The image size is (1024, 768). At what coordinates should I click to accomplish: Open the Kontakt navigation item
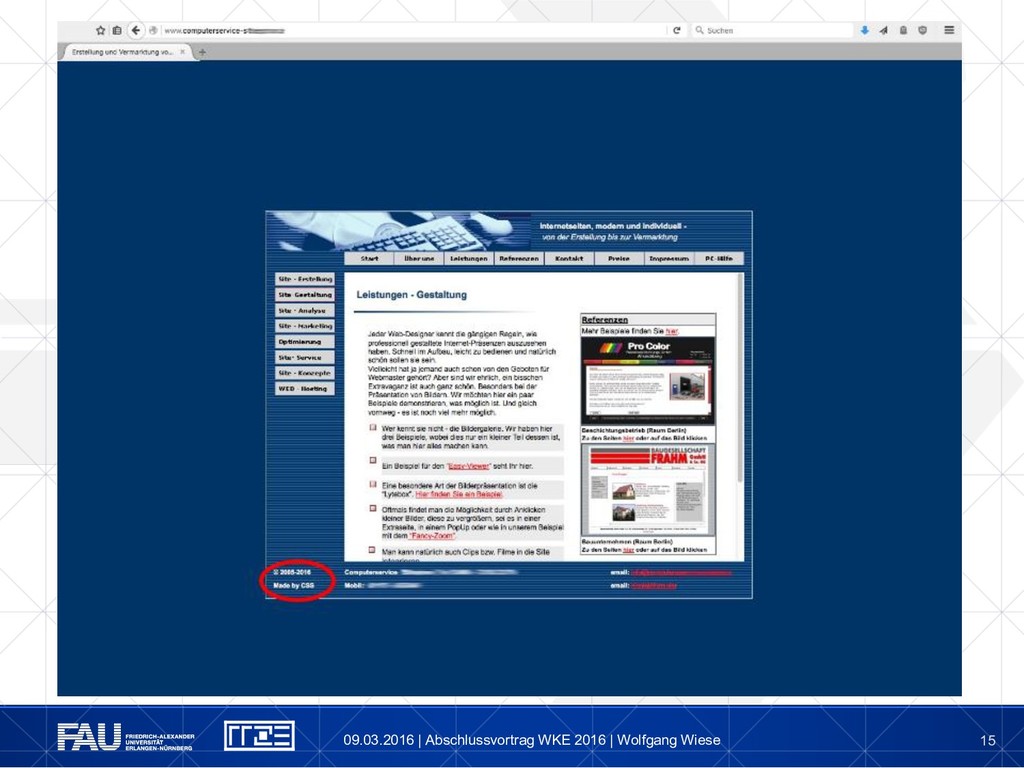pyautogui.click(x=569, y=259)
